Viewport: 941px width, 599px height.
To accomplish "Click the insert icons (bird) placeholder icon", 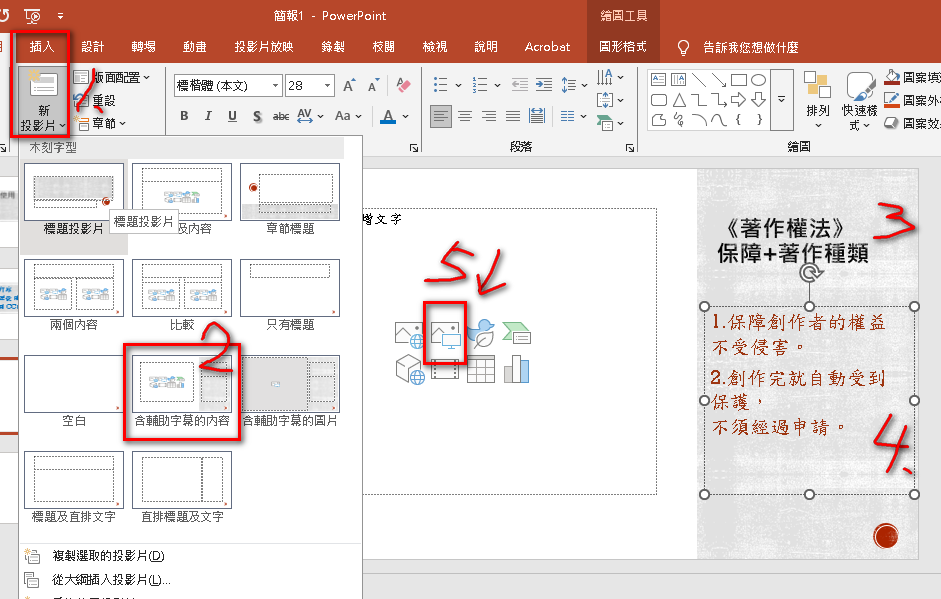I will [481, 334].
